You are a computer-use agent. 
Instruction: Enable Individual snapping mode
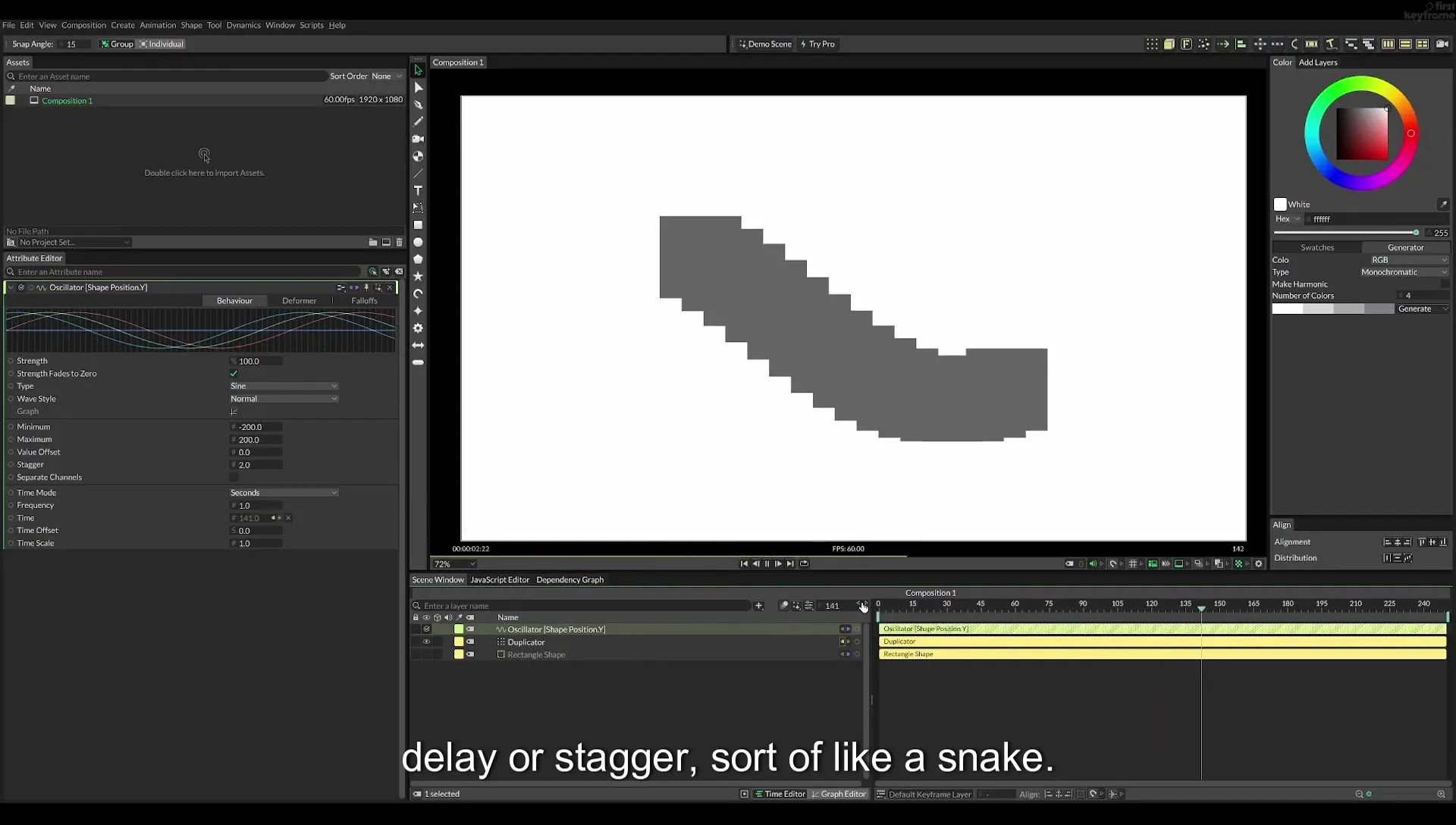162,44
